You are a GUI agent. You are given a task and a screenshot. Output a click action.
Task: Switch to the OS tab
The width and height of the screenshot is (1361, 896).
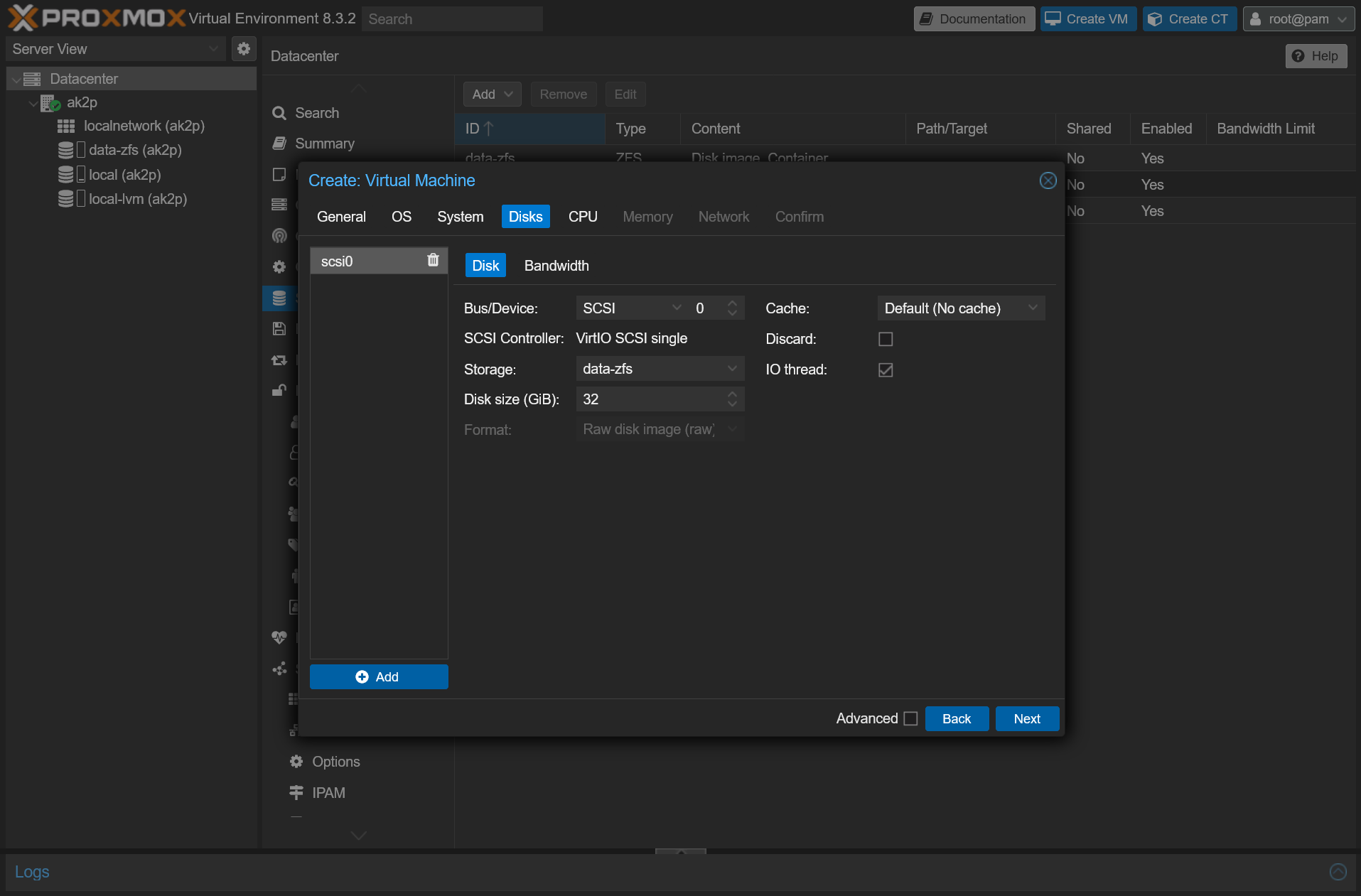pos(402,217)
